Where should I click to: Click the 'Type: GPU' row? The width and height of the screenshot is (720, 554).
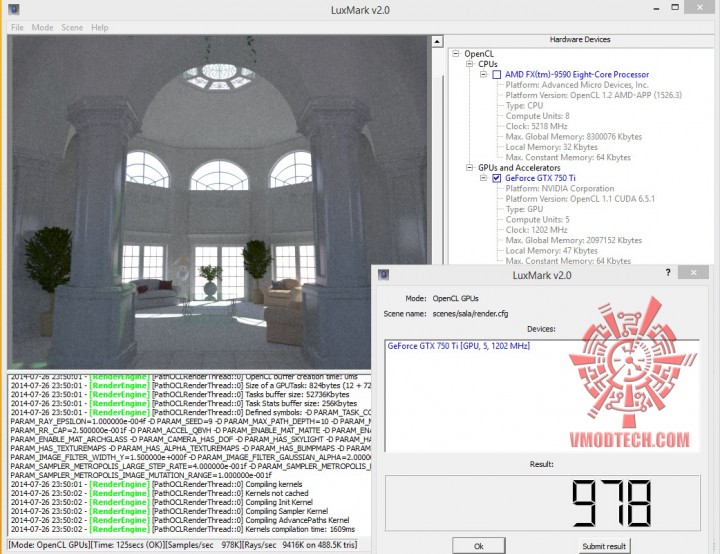pyautogui.click(x=524, y=209)
